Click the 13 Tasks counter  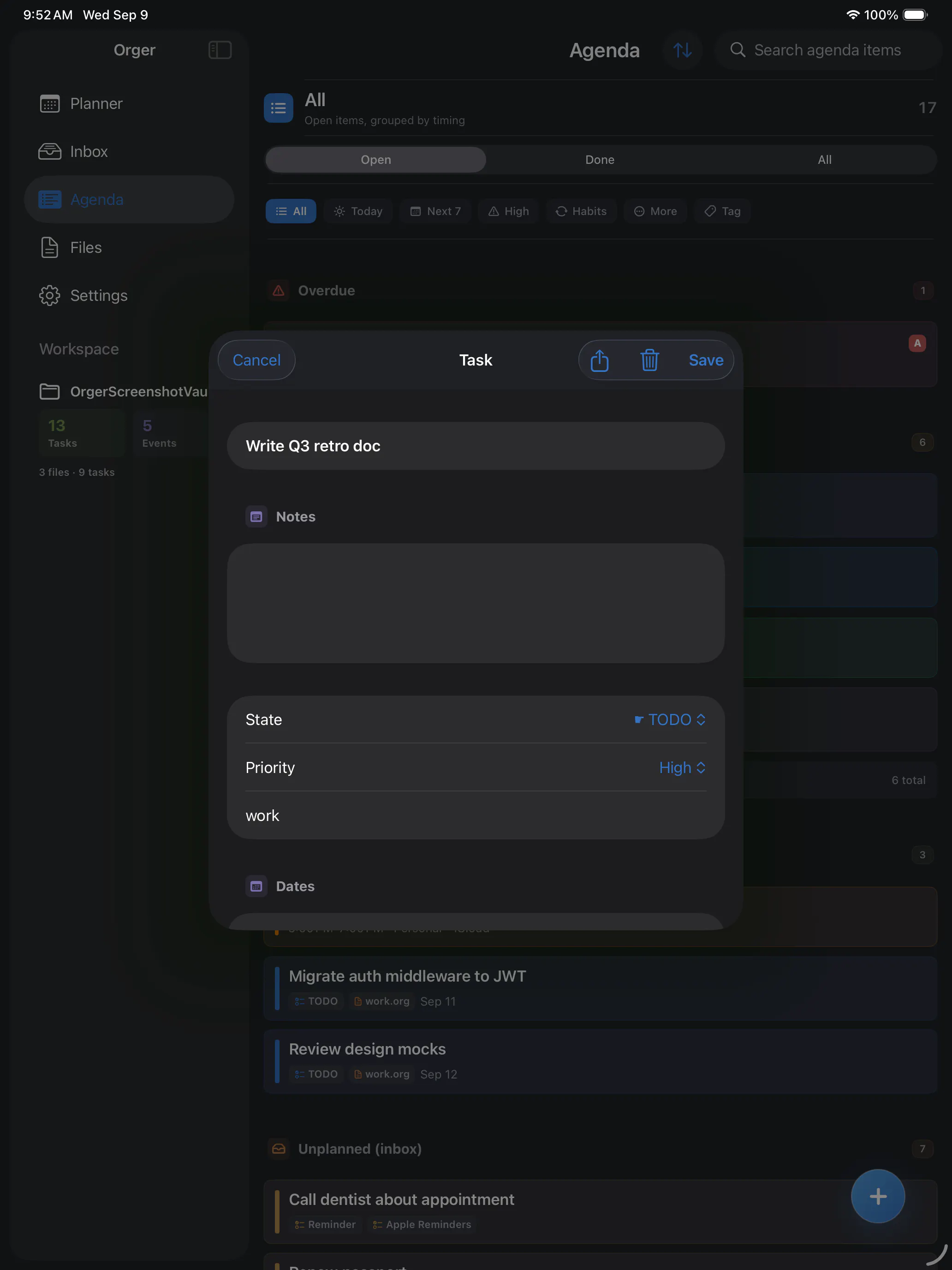pos(82,433)
